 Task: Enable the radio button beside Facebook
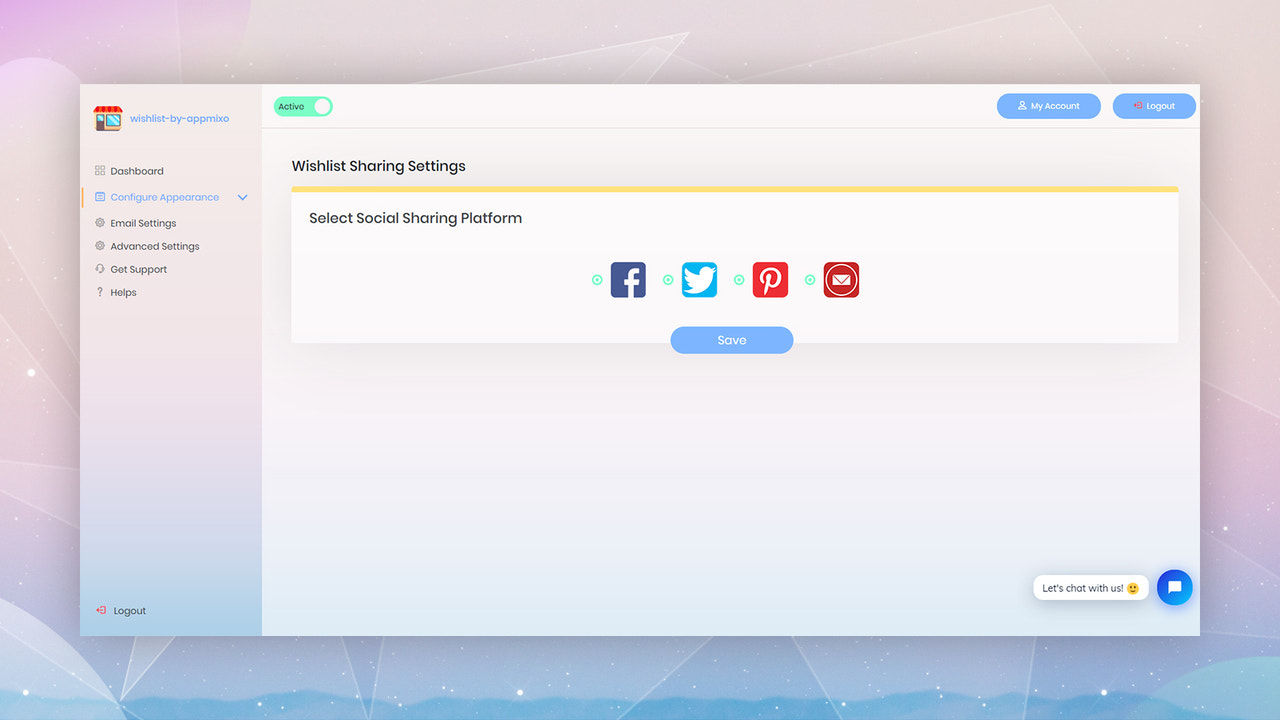click(597, 280)
